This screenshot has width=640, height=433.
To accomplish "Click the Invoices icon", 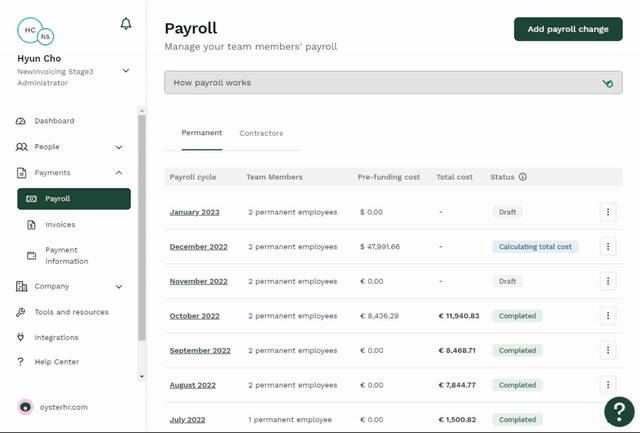I will 31,224.
